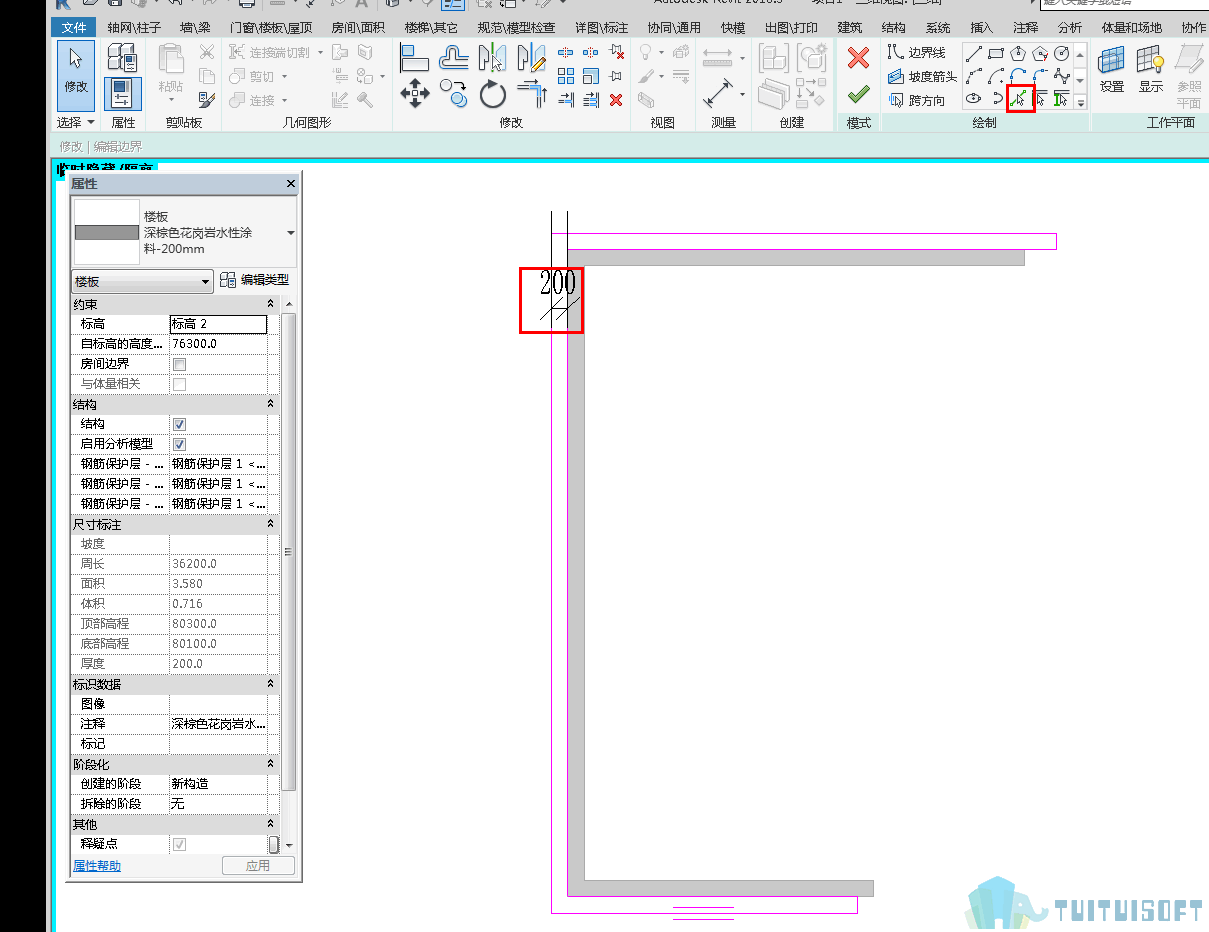Toggle the 房间边界 checkbox
1209x932 pixels.
tap(180, 364)
